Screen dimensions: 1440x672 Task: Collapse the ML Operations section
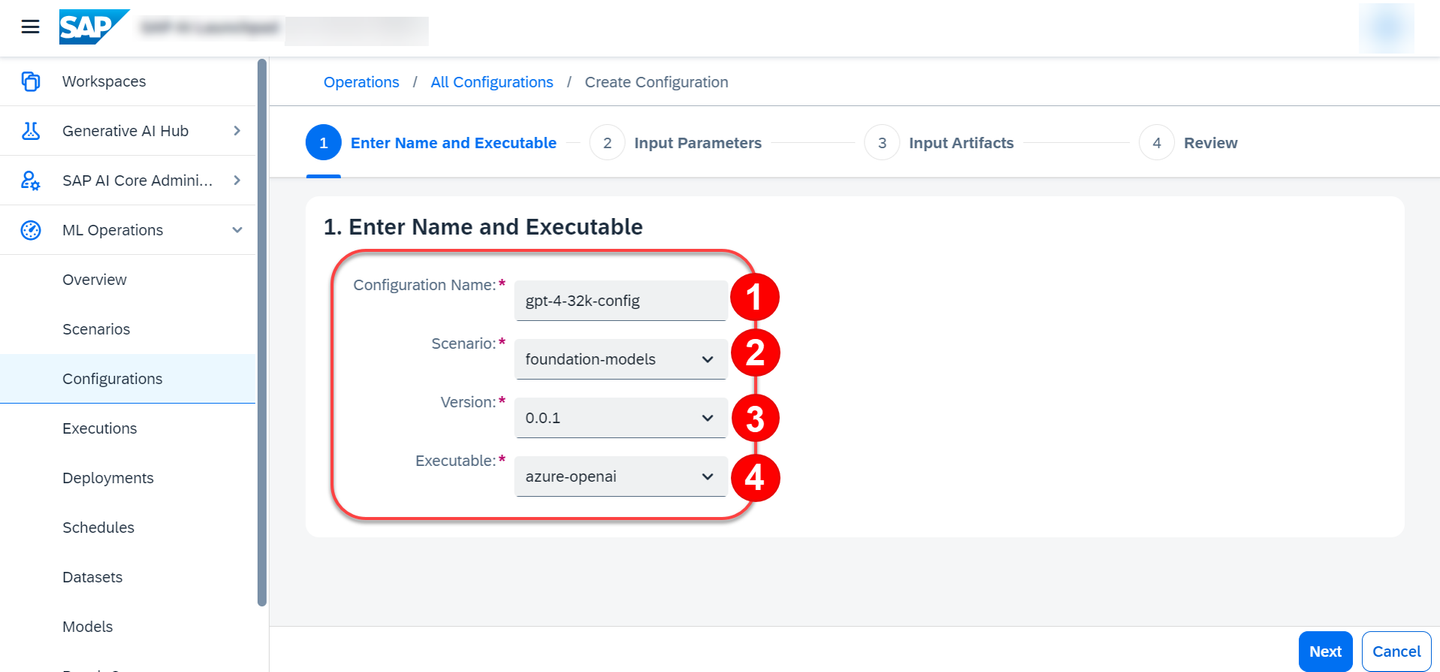237,230
